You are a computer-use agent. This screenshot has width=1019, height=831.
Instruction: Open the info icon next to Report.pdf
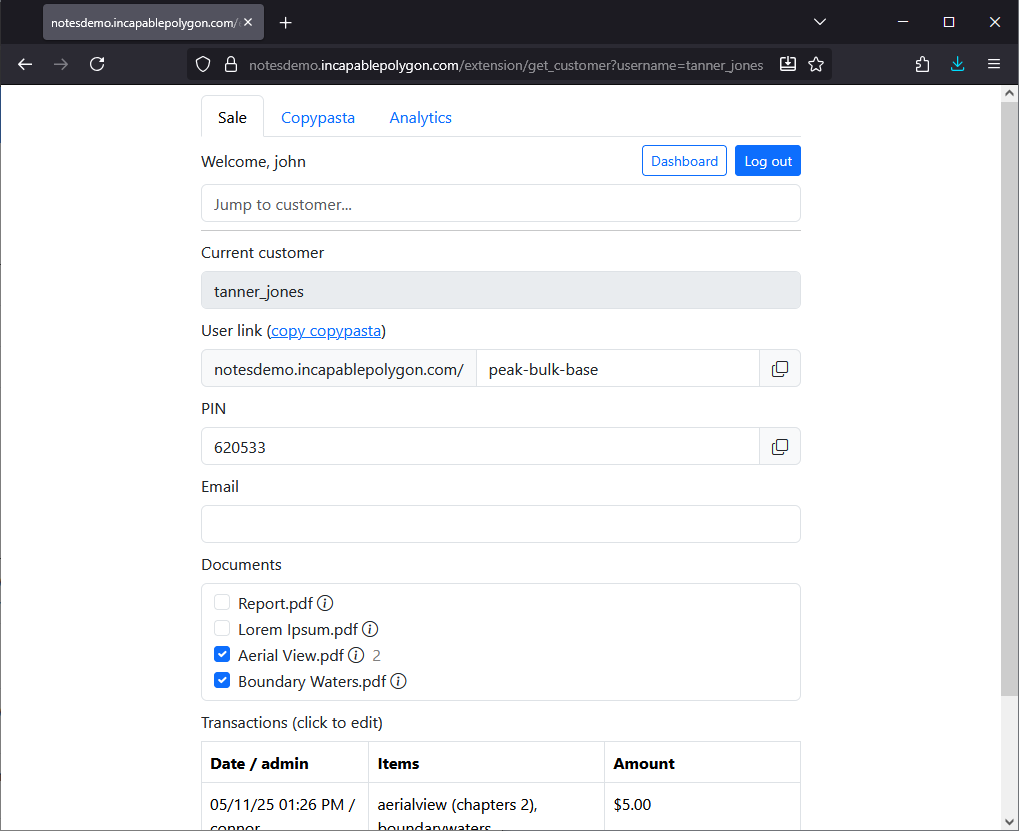pos(325,603)
